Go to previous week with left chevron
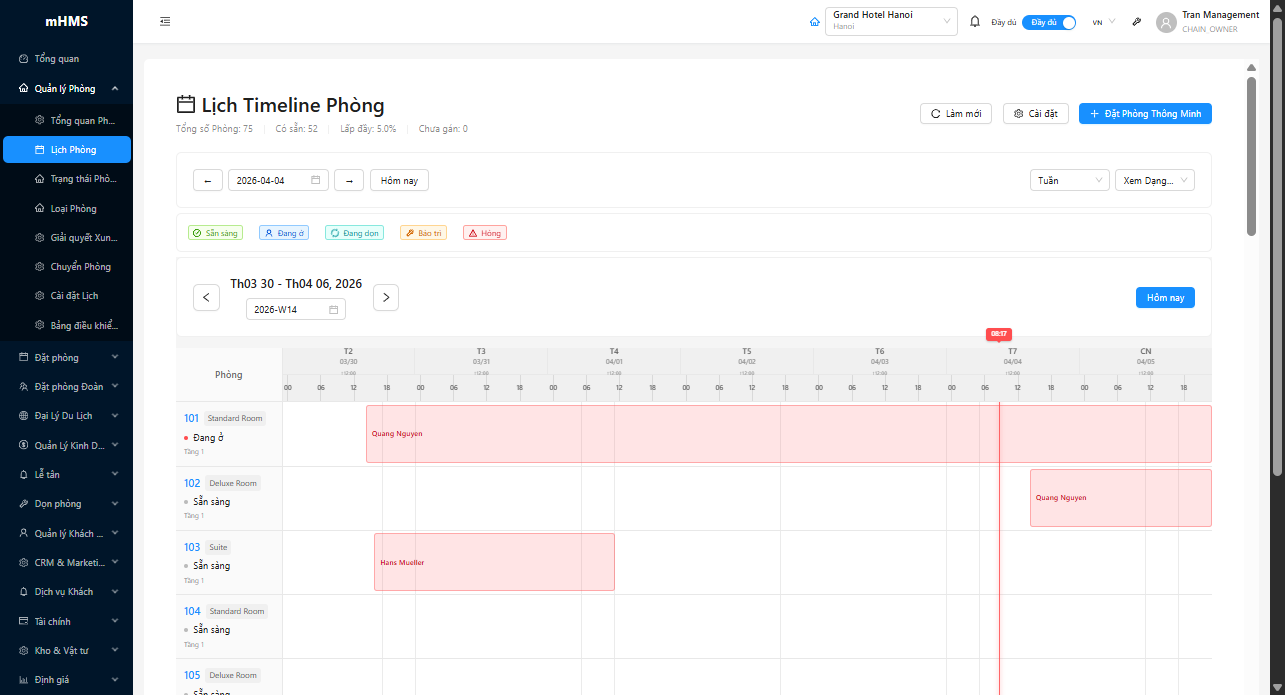 pos(206,298)
